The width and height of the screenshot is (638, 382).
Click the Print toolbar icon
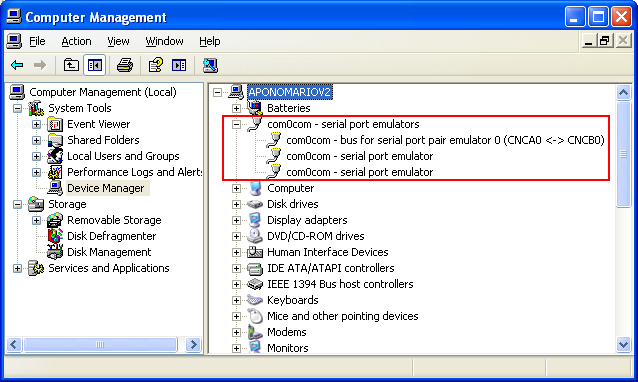pyautogui.click(x=125, y=65)
